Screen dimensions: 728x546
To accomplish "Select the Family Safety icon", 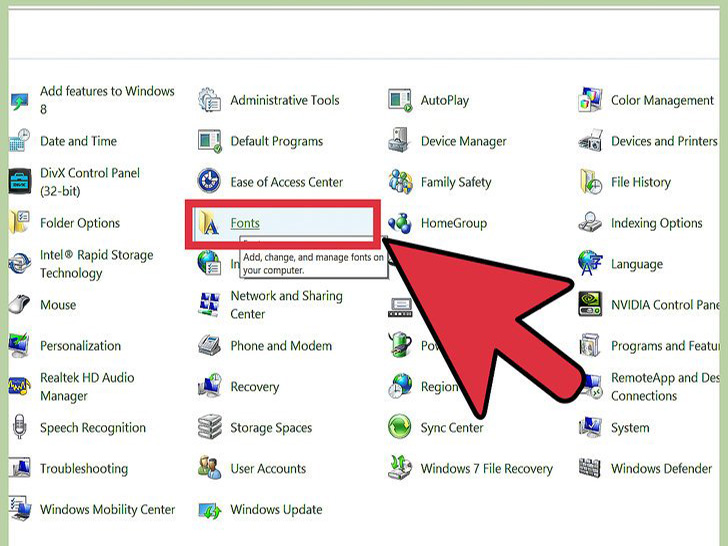I will click(400, 182).
